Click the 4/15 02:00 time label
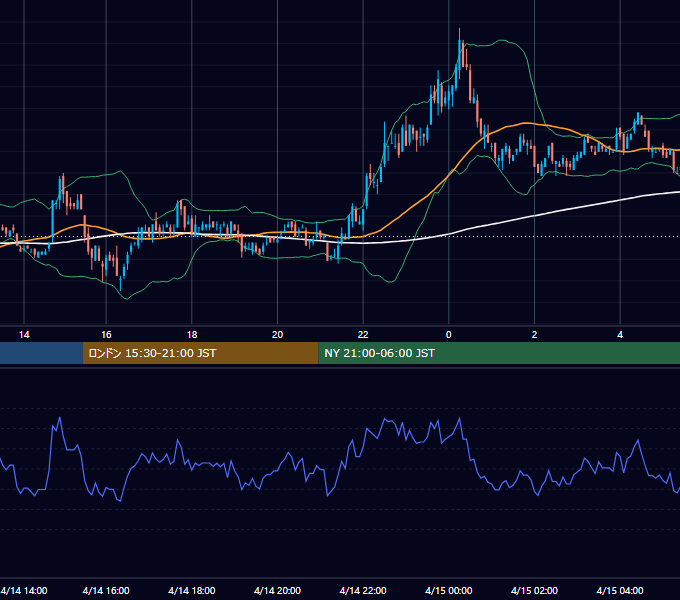Viewport: 680px width, 600px height. click(x=534, y=590)
